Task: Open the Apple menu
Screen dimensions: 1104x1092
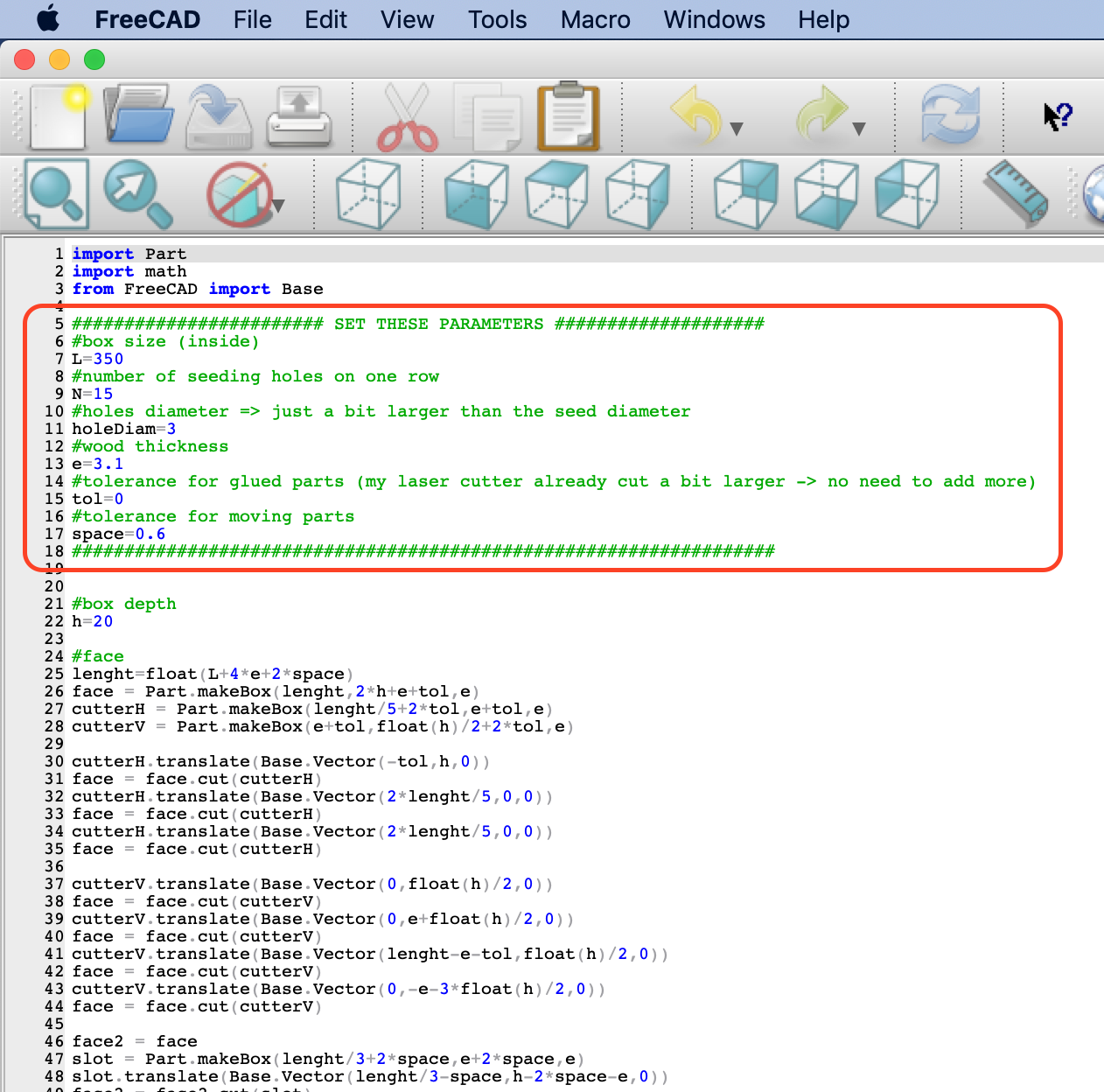Action: coord(49,18)
